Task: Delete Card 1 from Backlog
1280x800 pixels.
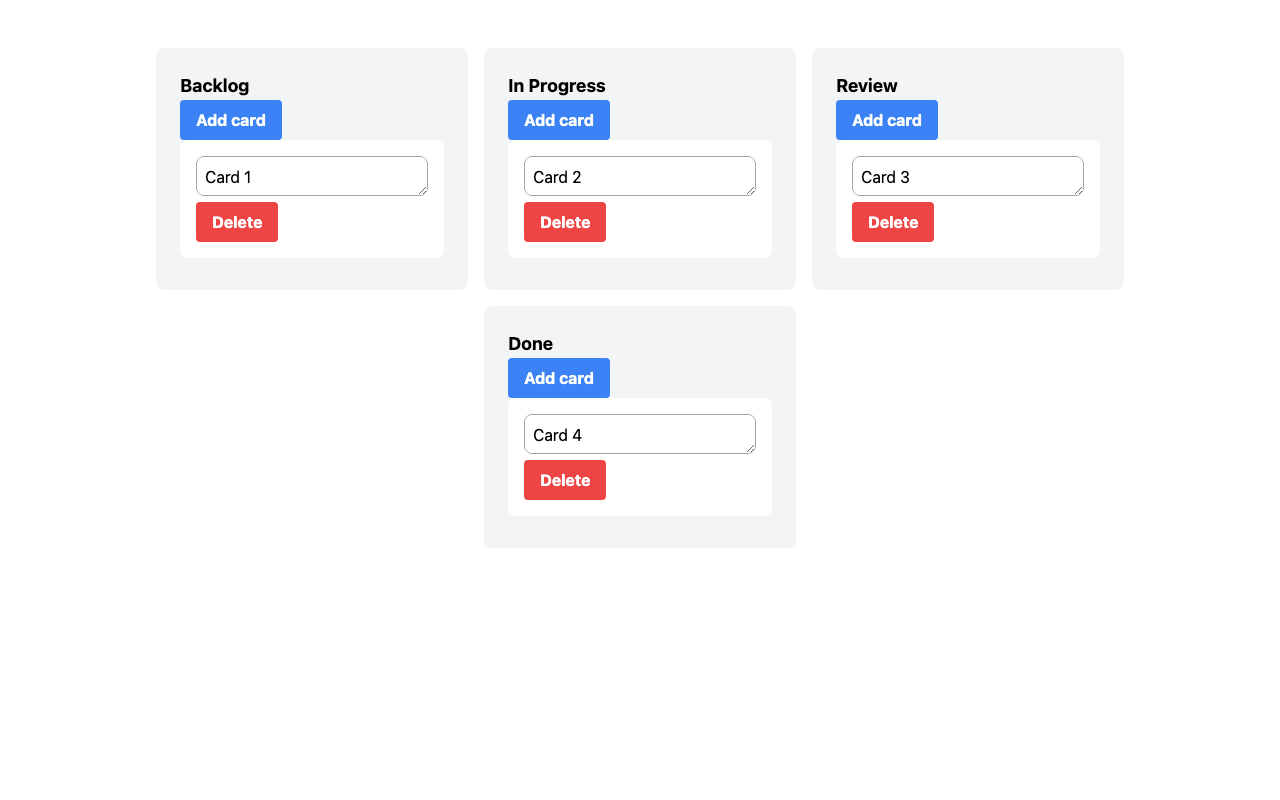Action: tap(237, 222)
